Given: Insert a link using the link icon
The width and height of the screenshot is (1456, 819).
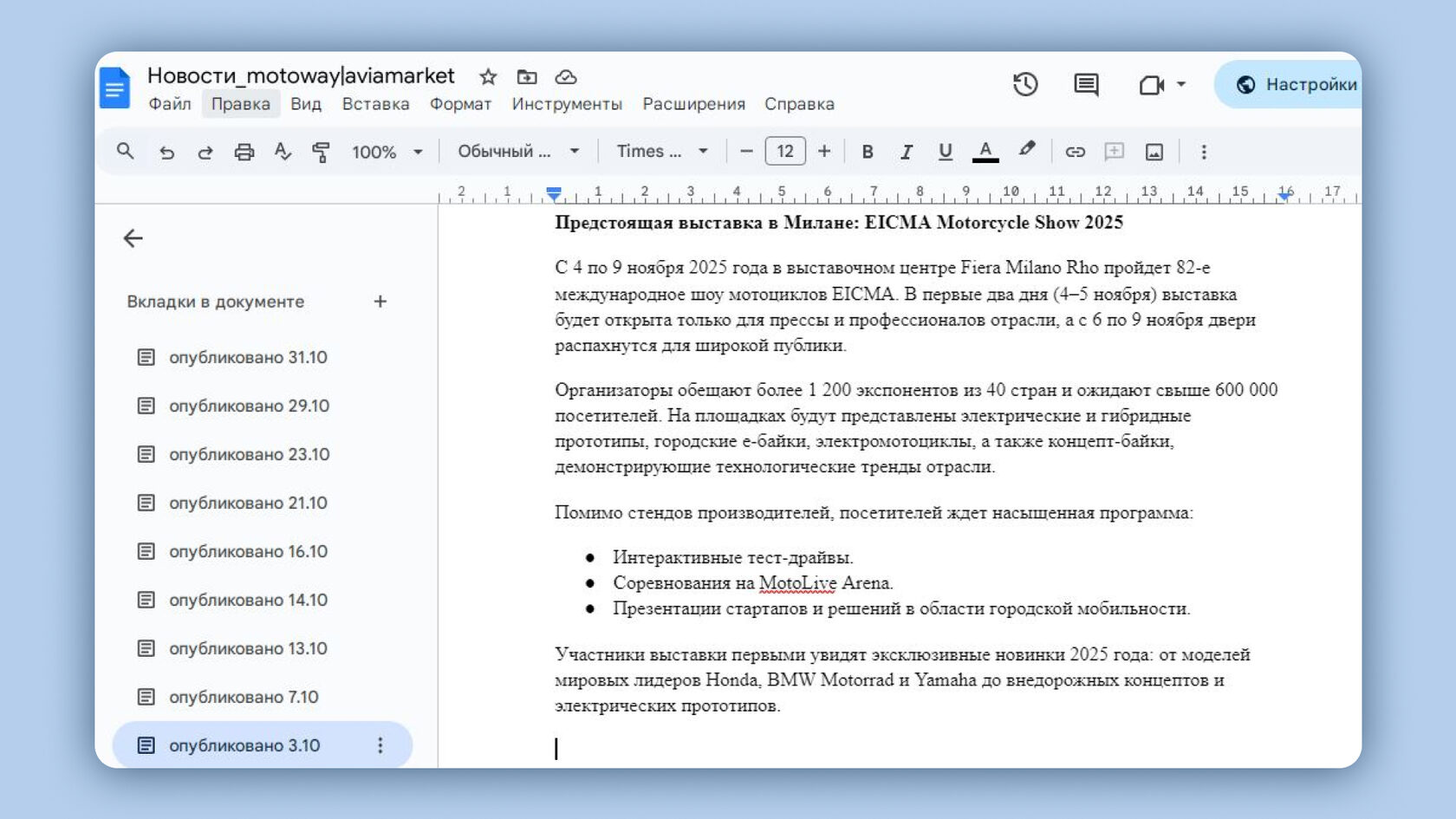Looking at the screenshot, I should (1075, 153).
